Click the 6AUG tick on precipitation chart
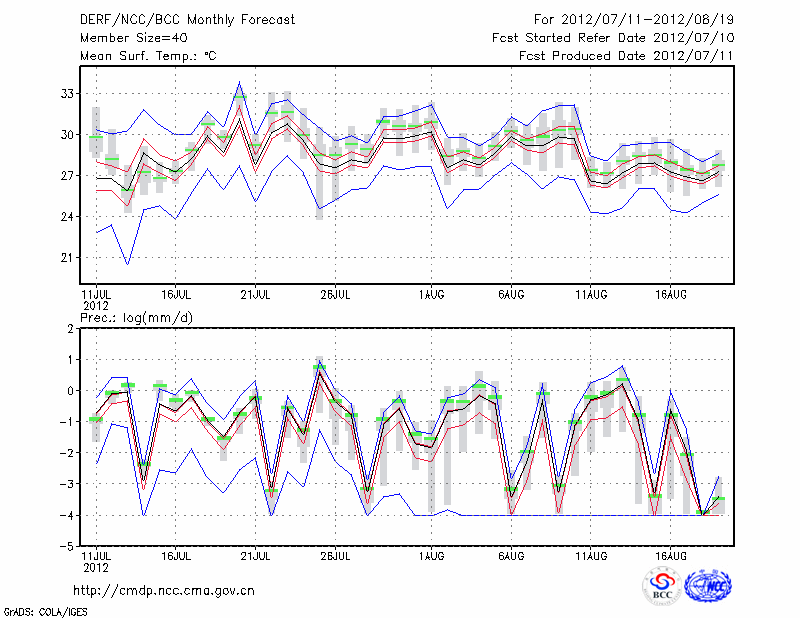 coord(511,556)
